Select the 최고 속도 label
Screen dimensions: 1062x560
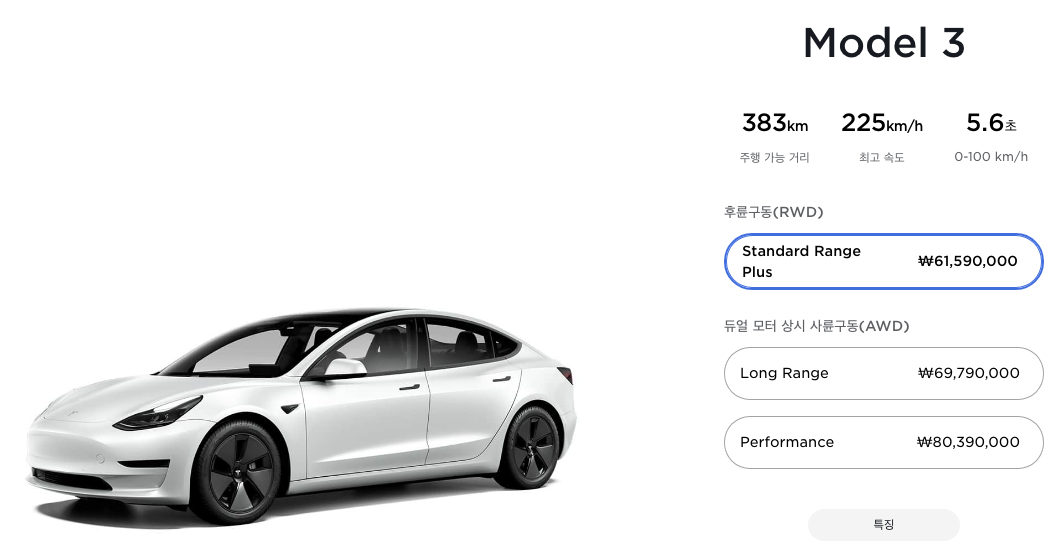881,157
